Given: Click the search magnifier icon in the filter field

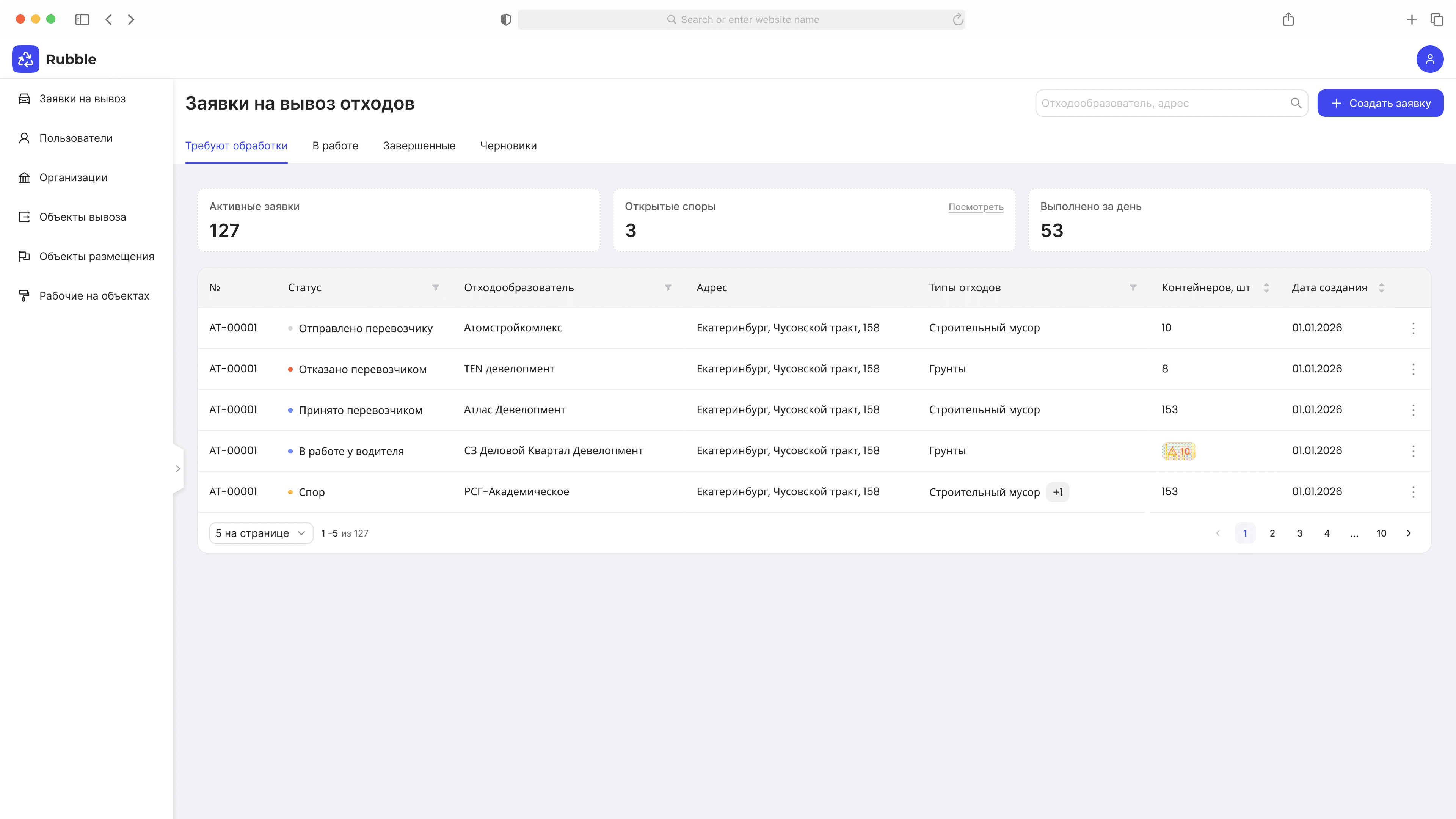Looking at the screenshot, I should [1296, 104].
